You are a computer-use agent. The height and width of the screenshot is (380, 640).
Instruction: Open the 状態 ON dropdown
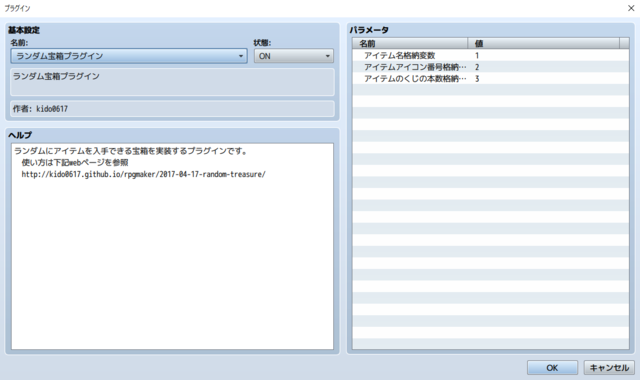tap(293, 56)
